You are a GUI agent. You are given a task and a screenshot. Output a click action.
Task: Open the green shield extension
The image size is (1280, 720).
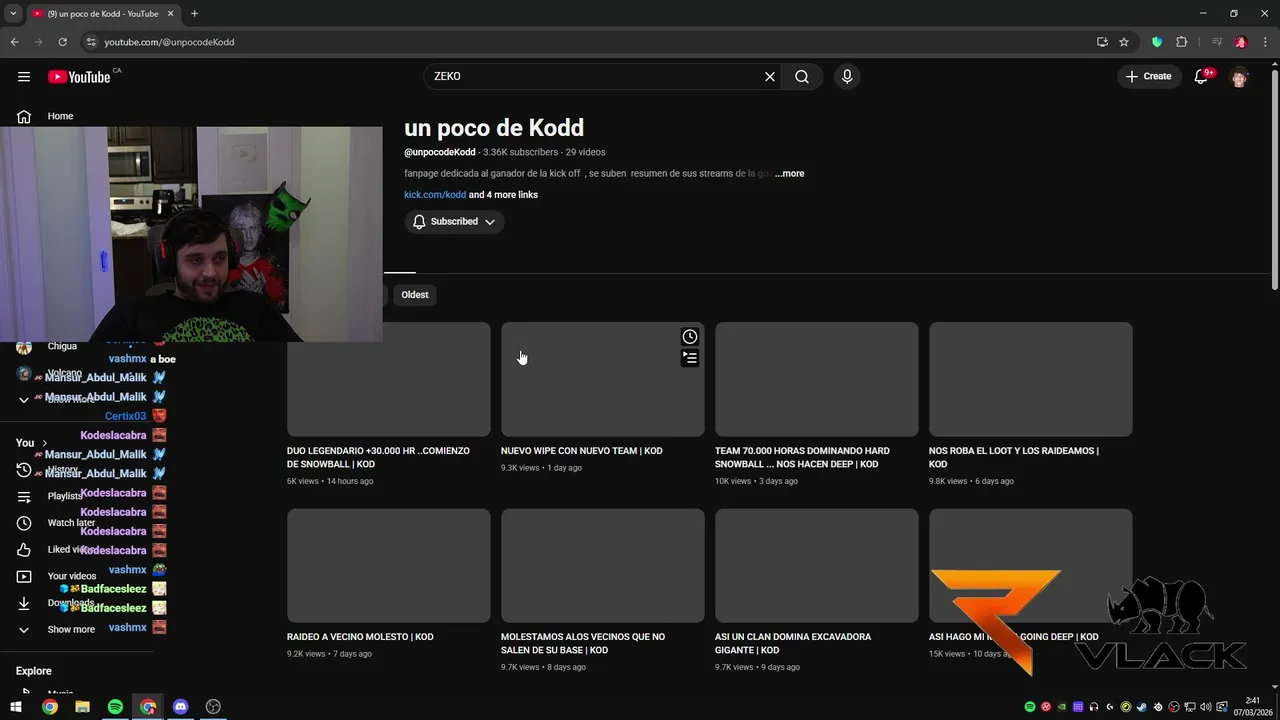tap(1157, 42)
